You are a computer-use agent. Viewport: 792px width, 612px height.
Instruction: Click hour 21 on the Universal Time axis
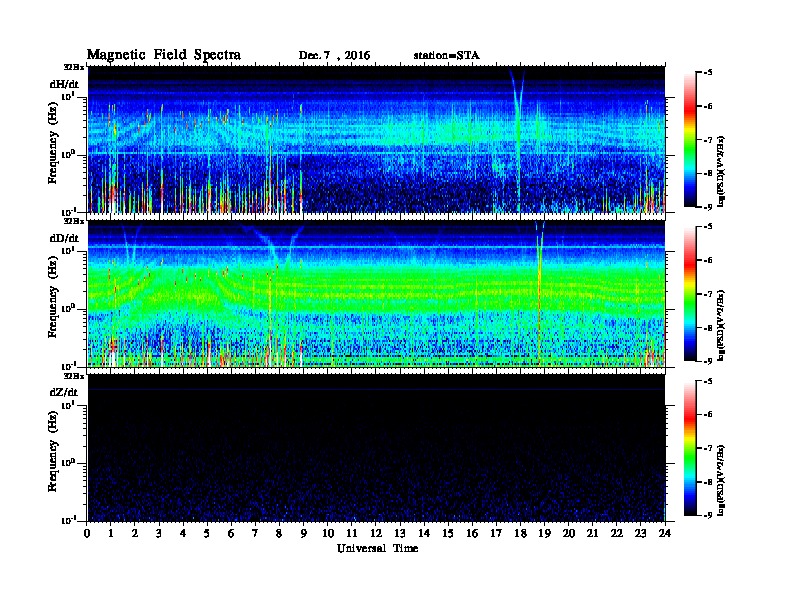(592, 533)
